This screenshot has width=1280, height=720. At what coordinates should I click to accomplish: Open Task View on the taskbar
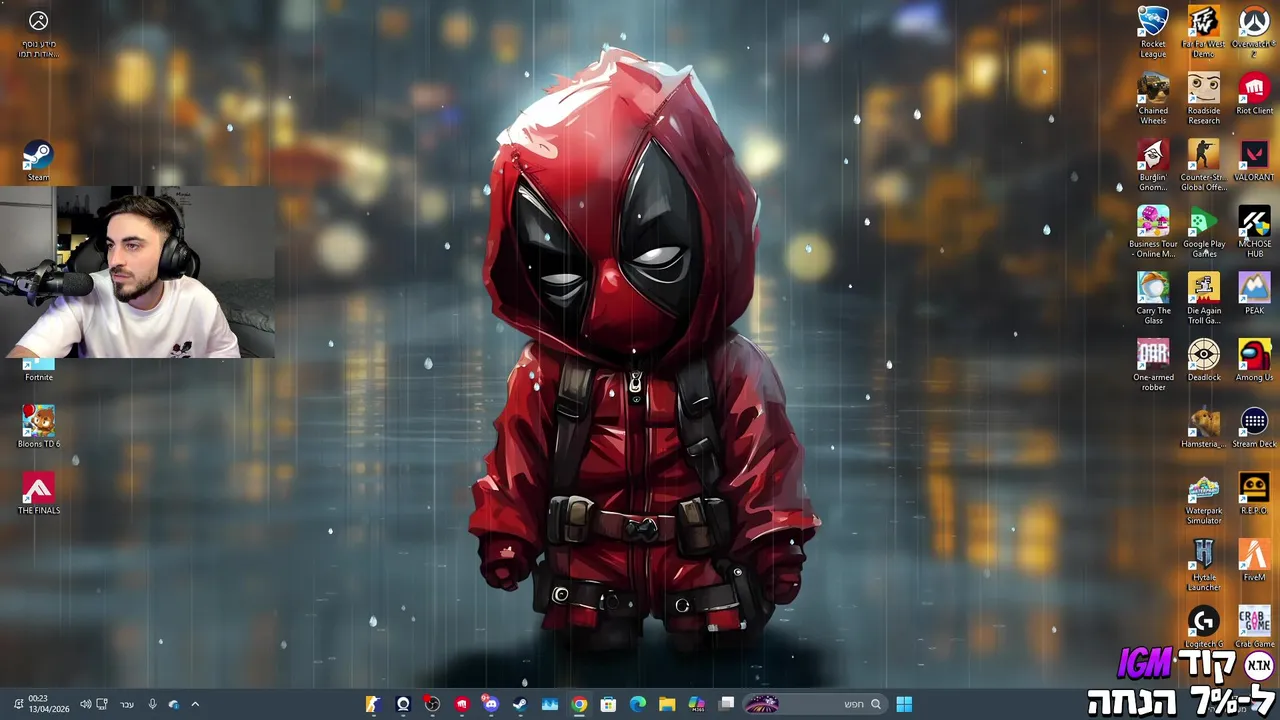point(727,704)
